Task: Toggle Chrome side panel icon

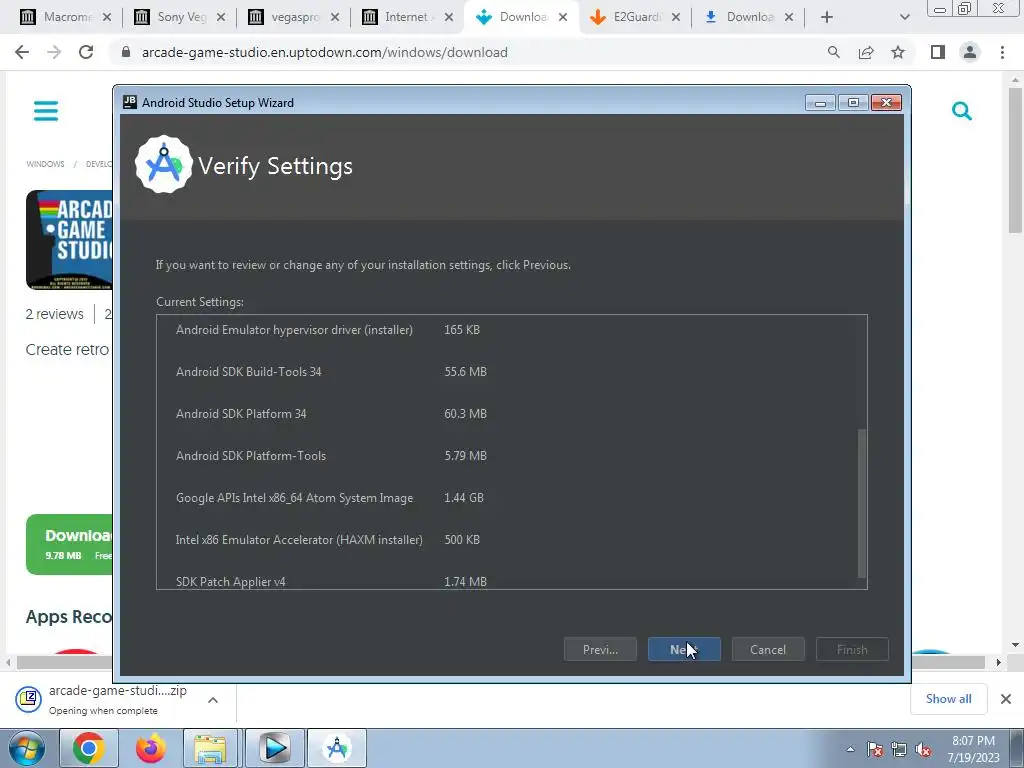Action: click(x=938, y=52)
